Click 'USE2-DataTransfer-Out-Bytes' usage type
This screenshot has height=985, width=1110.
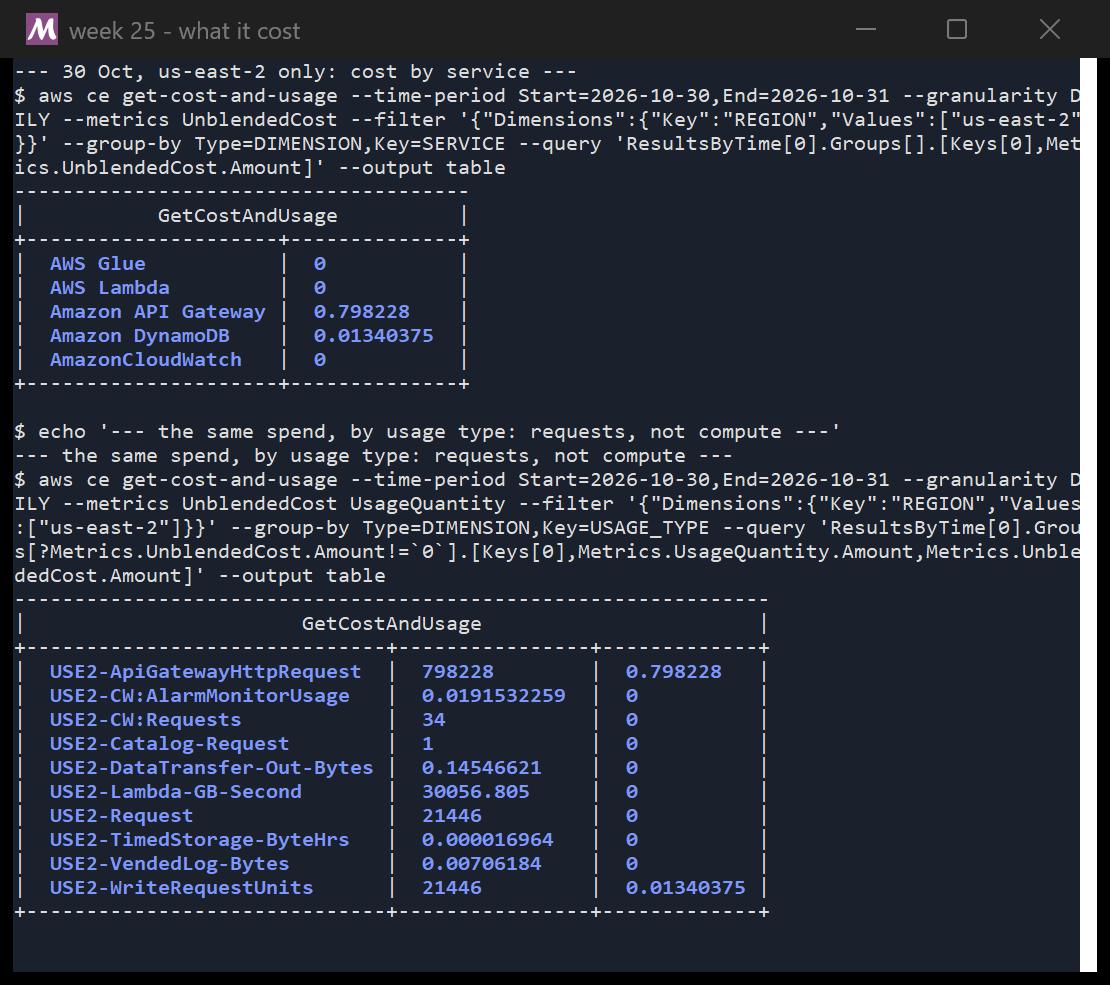[x=211, y=768]
